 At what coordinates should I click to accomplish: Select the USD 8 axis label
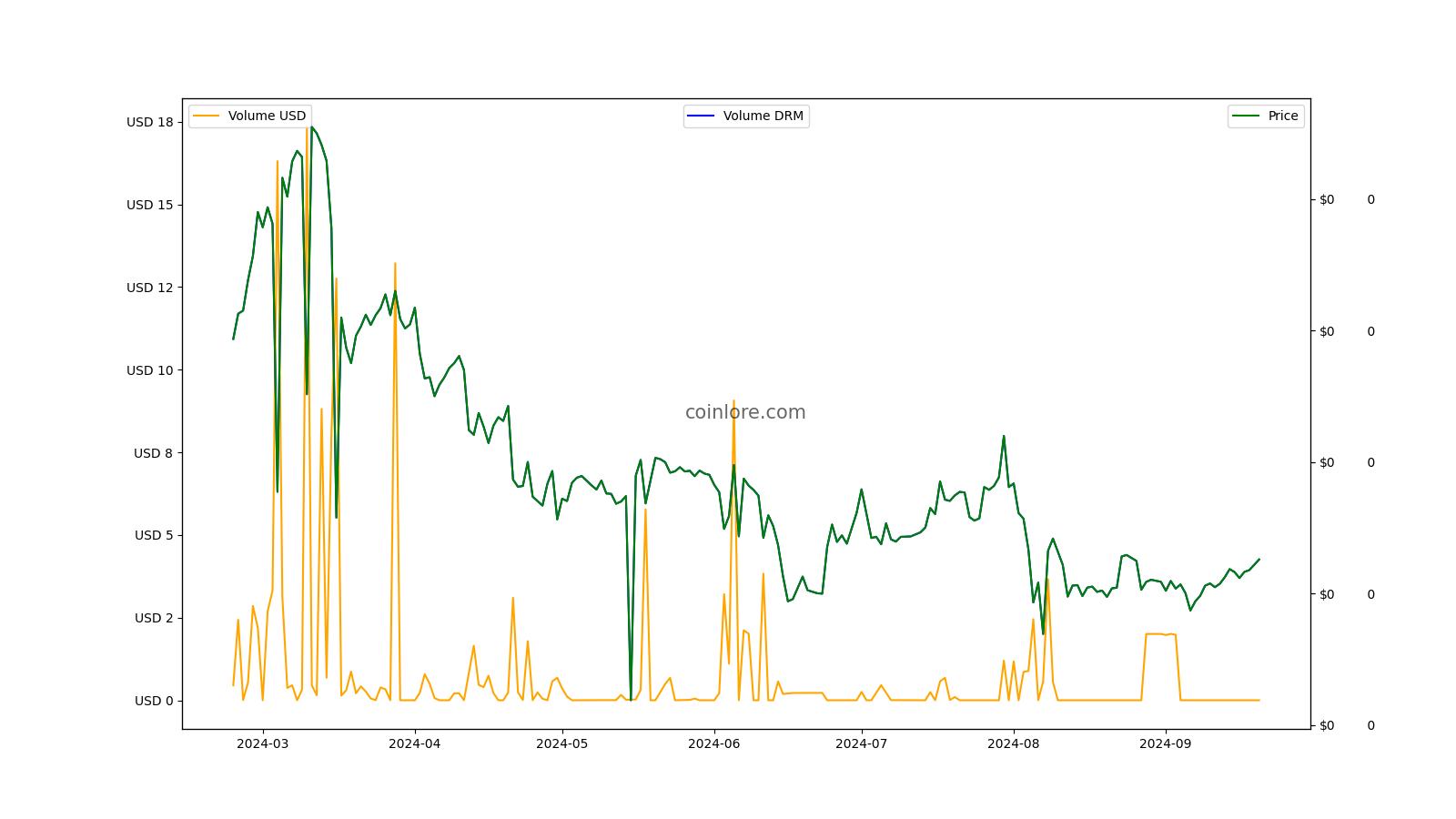[x=154, y=453]
